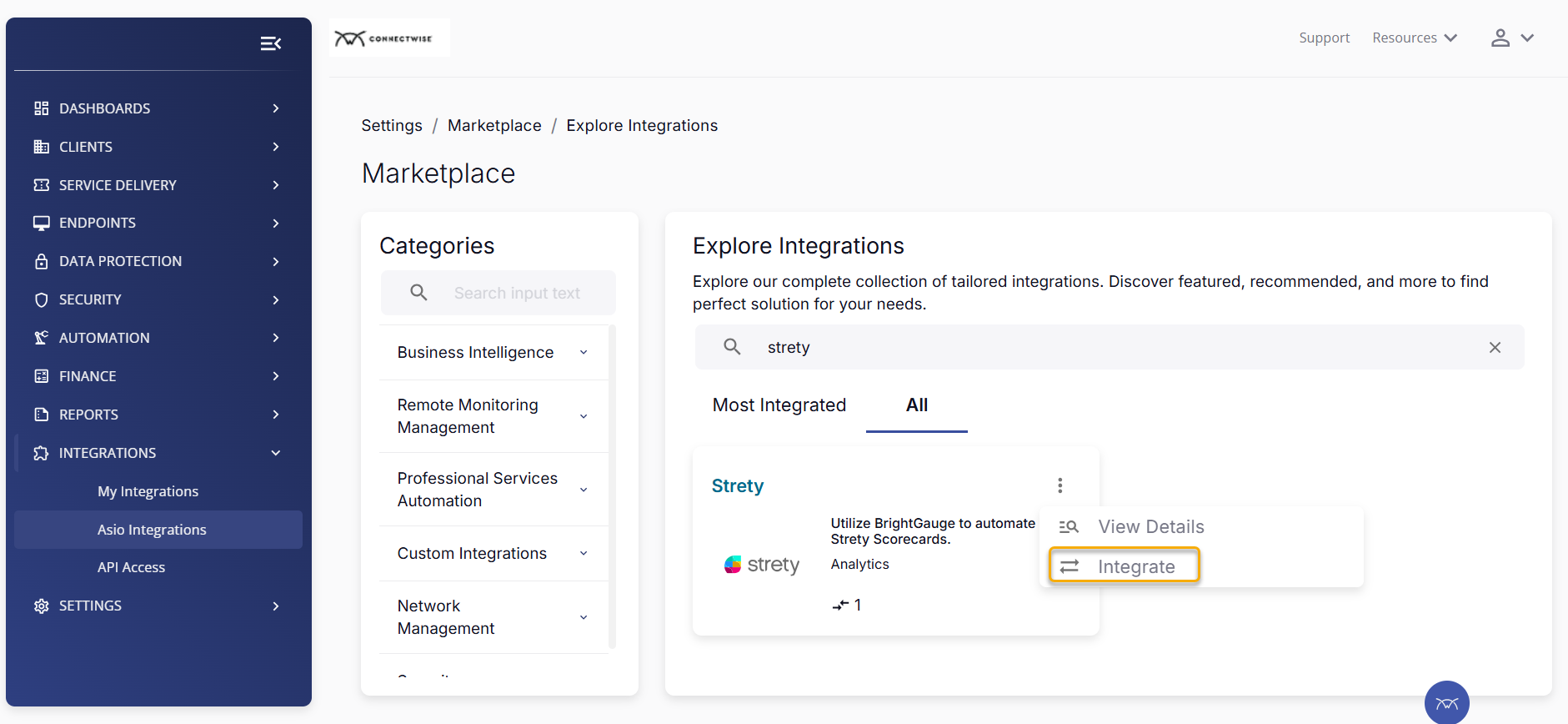Image resolution: width=1568 pixels, height=724 pixels.
Task: Click the Dashboards grid icon
Action: (x=42, y=108)
